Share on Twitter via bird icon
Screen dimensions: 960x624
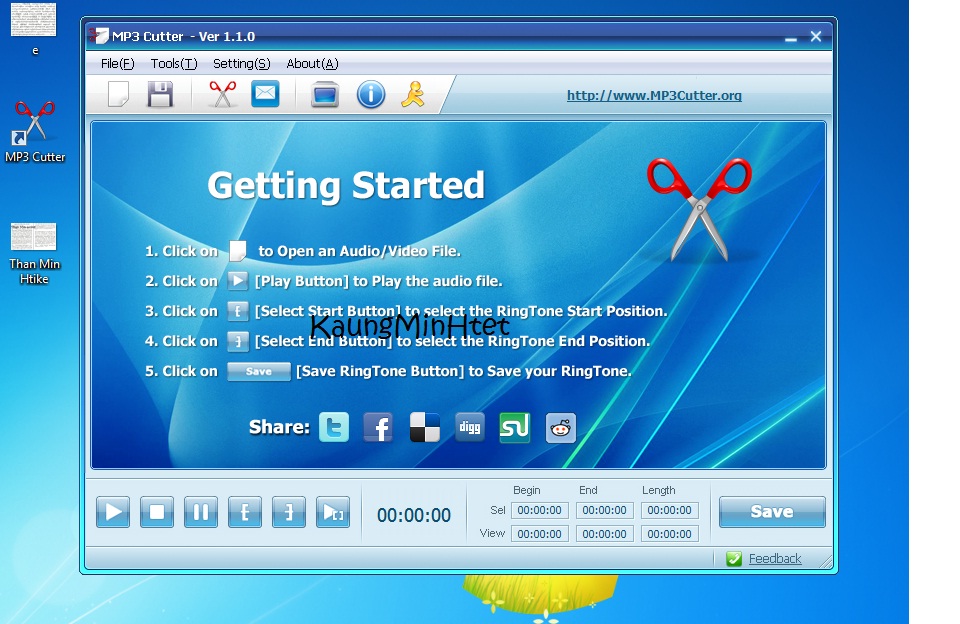tap(334, 427)
